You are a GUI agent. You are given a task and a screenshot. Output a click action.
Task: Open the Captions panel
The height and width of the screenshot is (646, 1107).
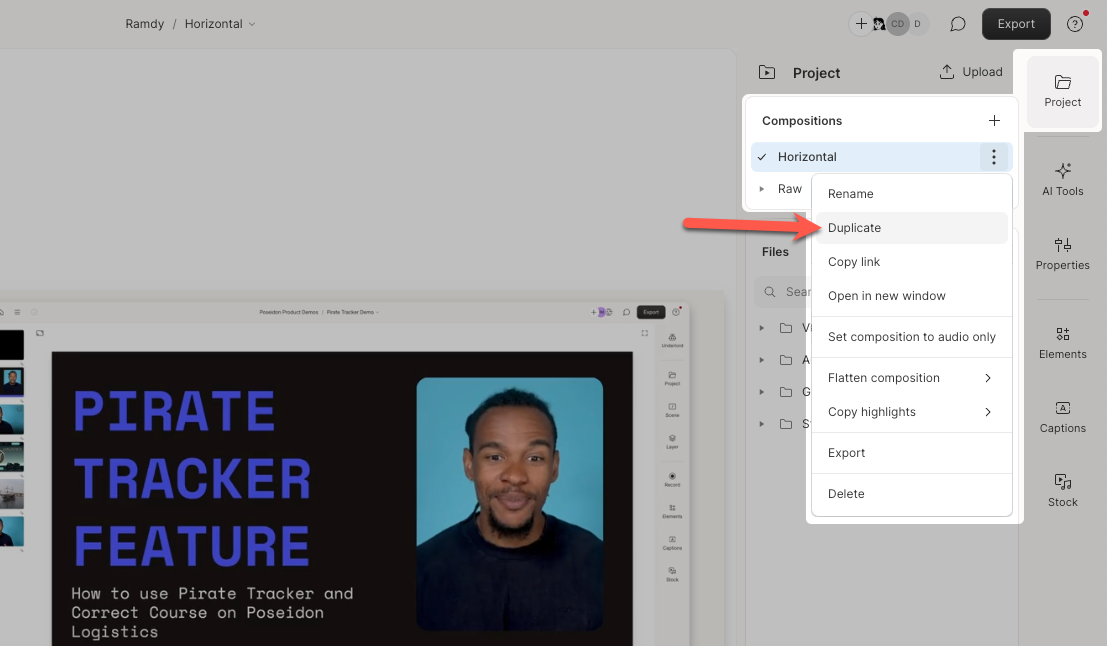point(1062,416)
